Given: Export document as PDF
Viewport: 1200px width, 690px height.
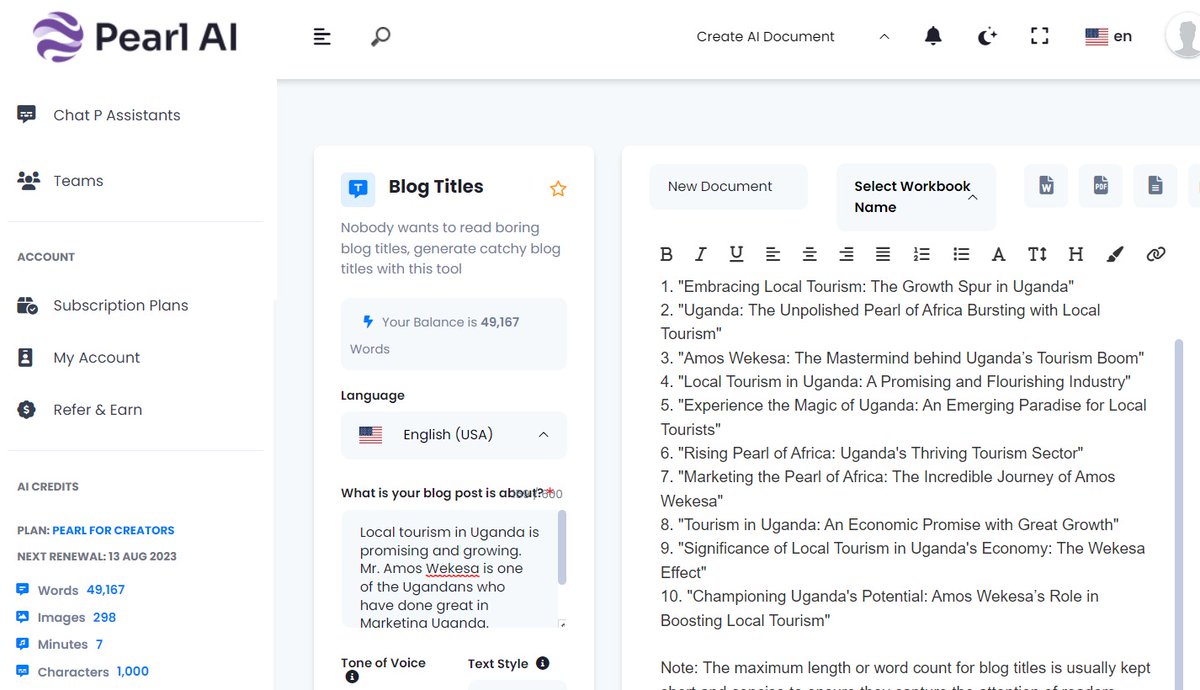Looking at the screenshot, I should pyautogui.click(x=1100, y=186).
